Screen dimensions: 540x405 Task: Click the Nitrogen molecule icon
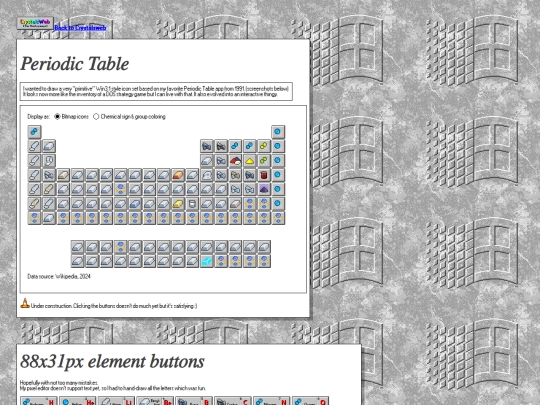pyautogui.click(x=235, y=146)
